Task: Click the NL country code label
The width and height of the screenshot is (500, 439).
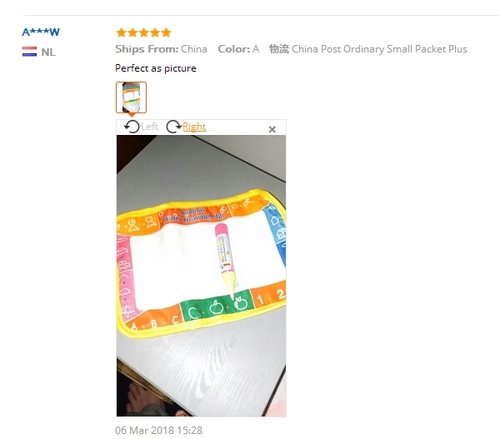Action: point(48,52)
